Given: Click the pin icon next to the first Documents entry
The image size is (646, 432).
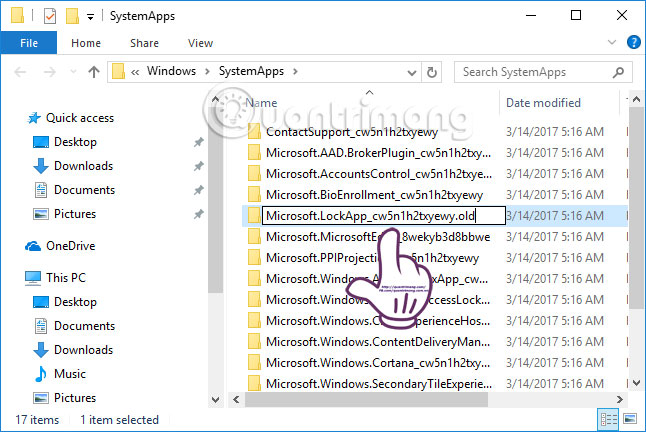Looking at the screenshot, I should pos(199,190).
